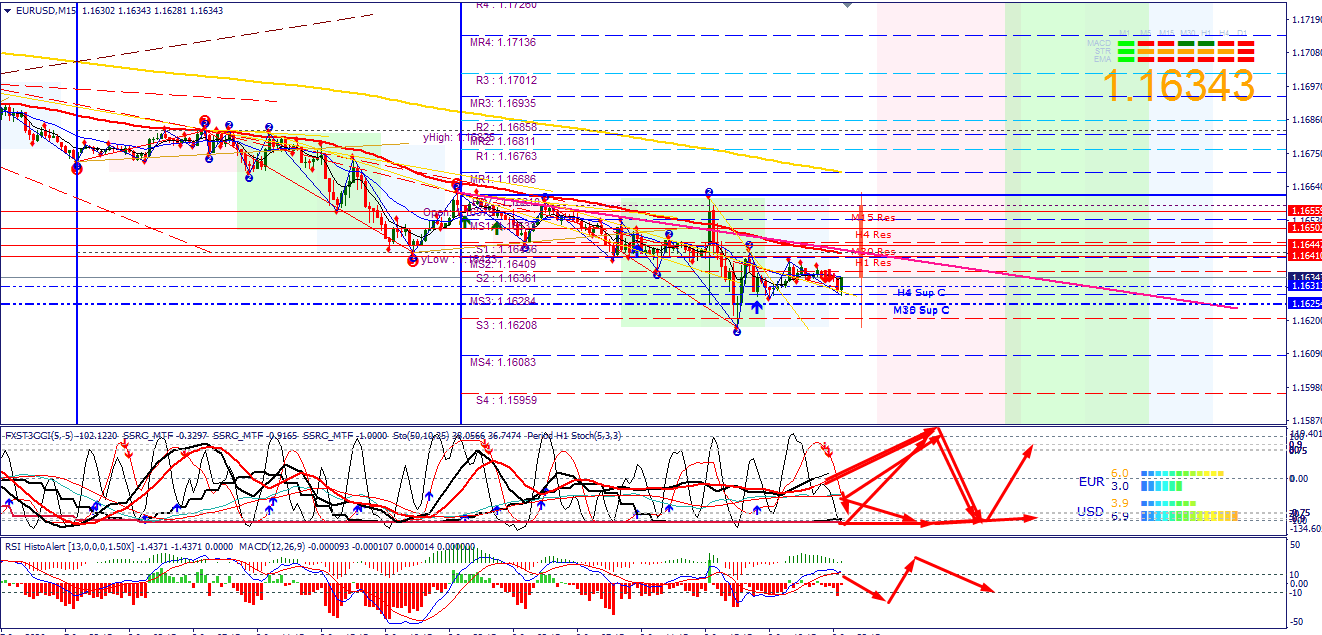Select the R1 : 1.16763 pivot label
Image resolution: width=1322 pixels, height=635 pixels.
coord(506,156)
